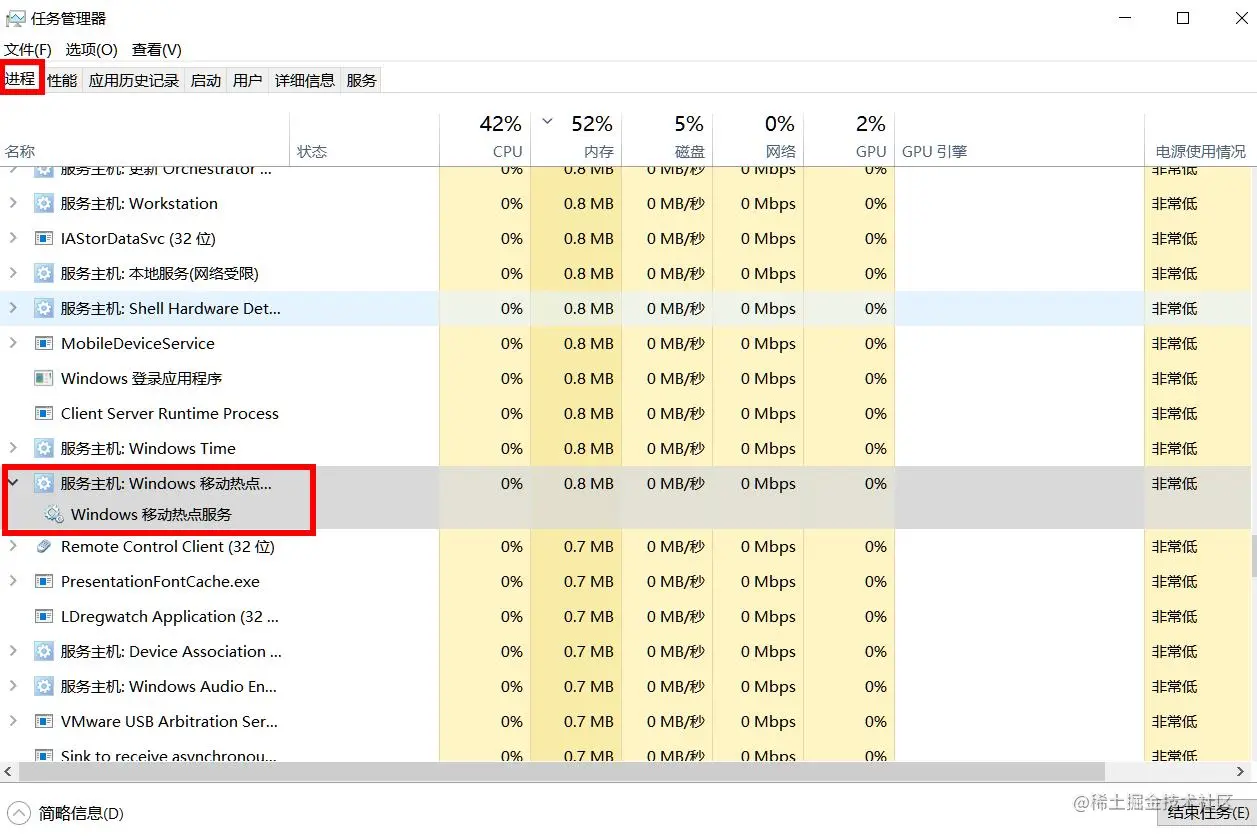Click the MobileDeviceService process icon
This screenshot has height=836, width=1257.
(44, 343)
